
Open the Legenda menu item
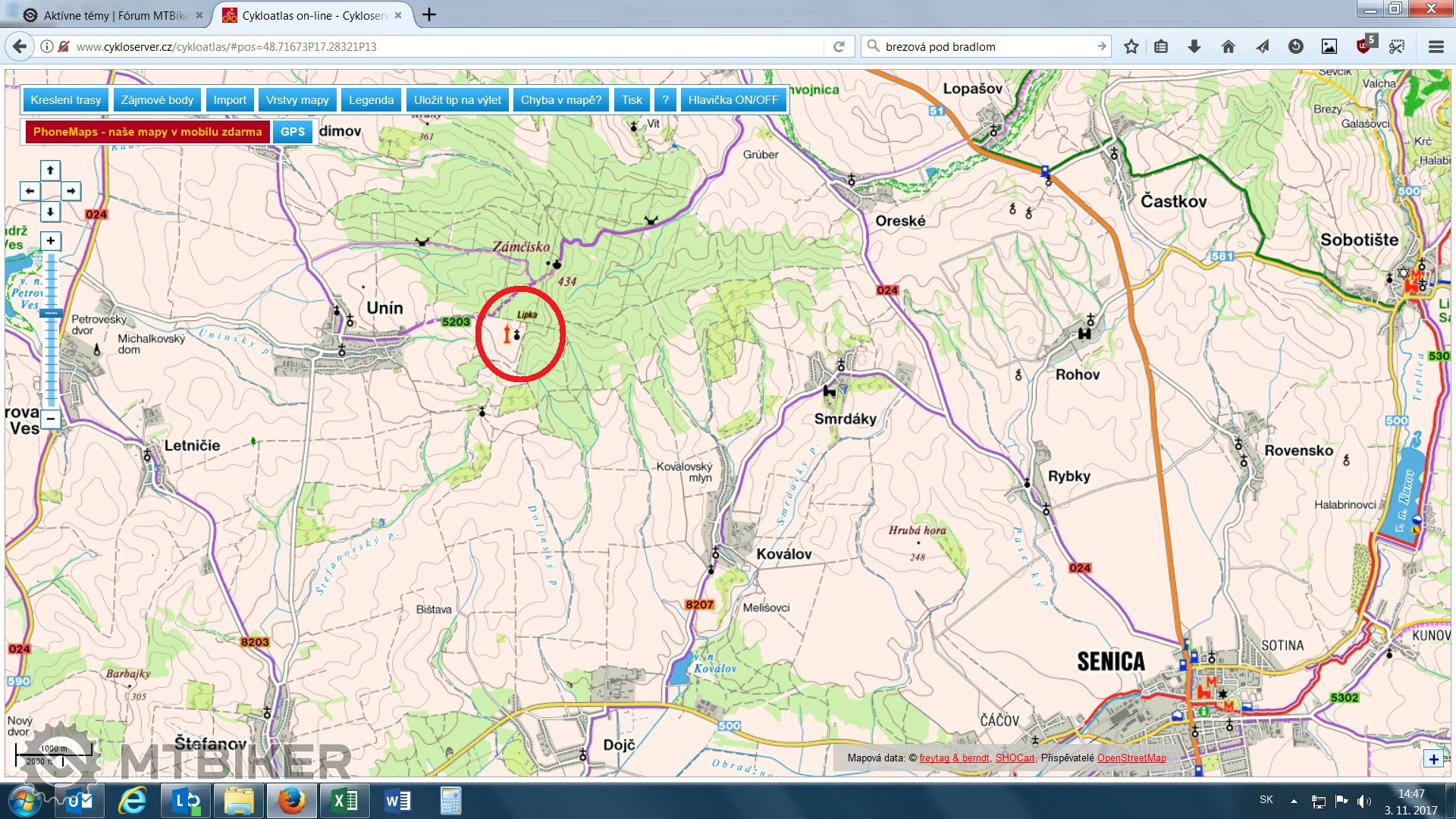(x=371, y=100)
